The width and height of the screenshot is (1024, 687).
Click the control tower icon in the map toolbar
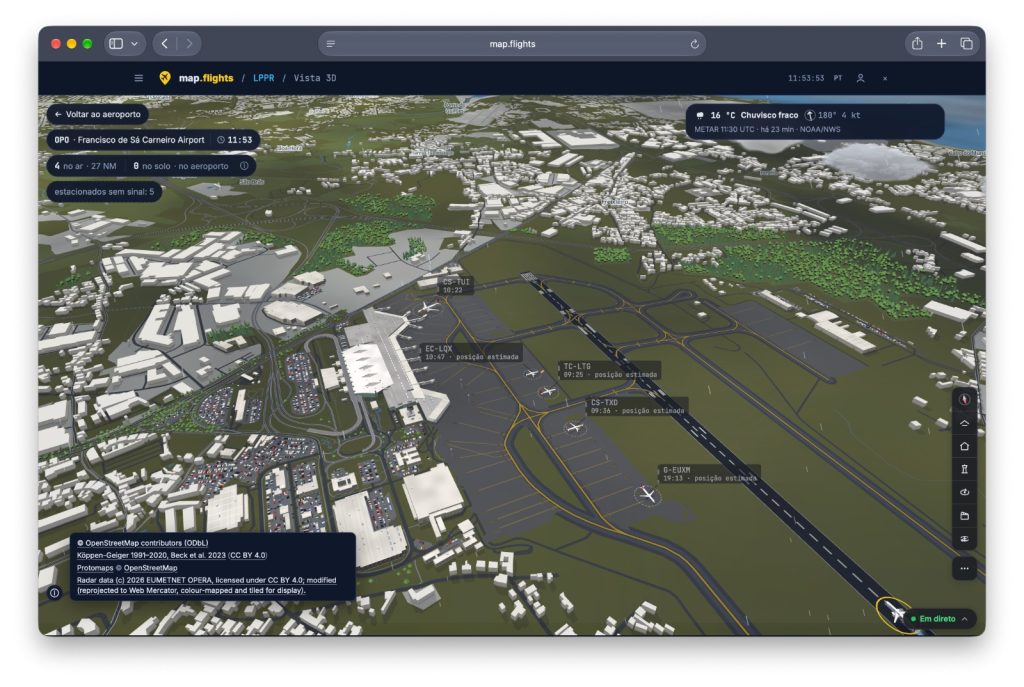(x=964, y=470)
